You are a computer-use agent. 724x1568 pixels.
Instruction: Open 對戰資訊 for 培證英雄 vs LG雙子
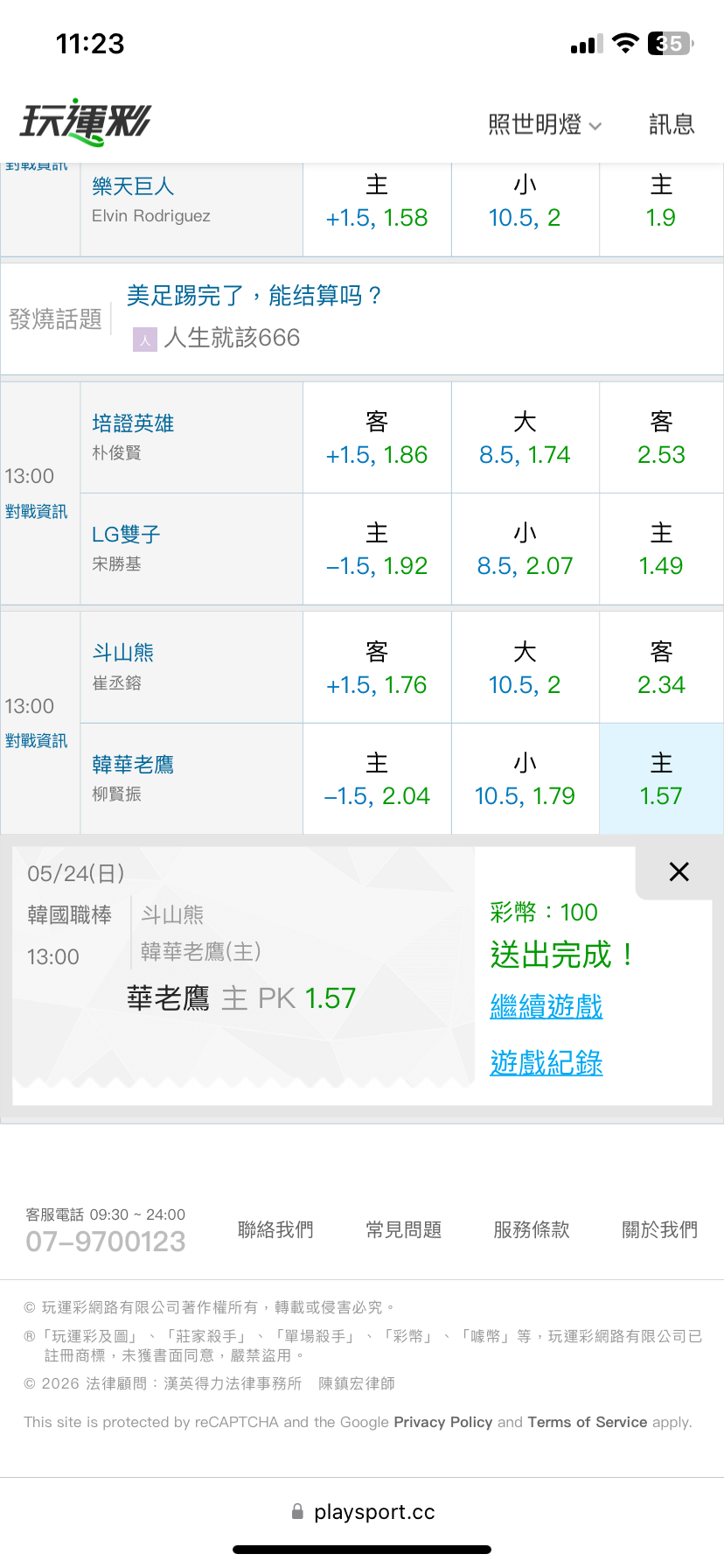click(36, 512)
